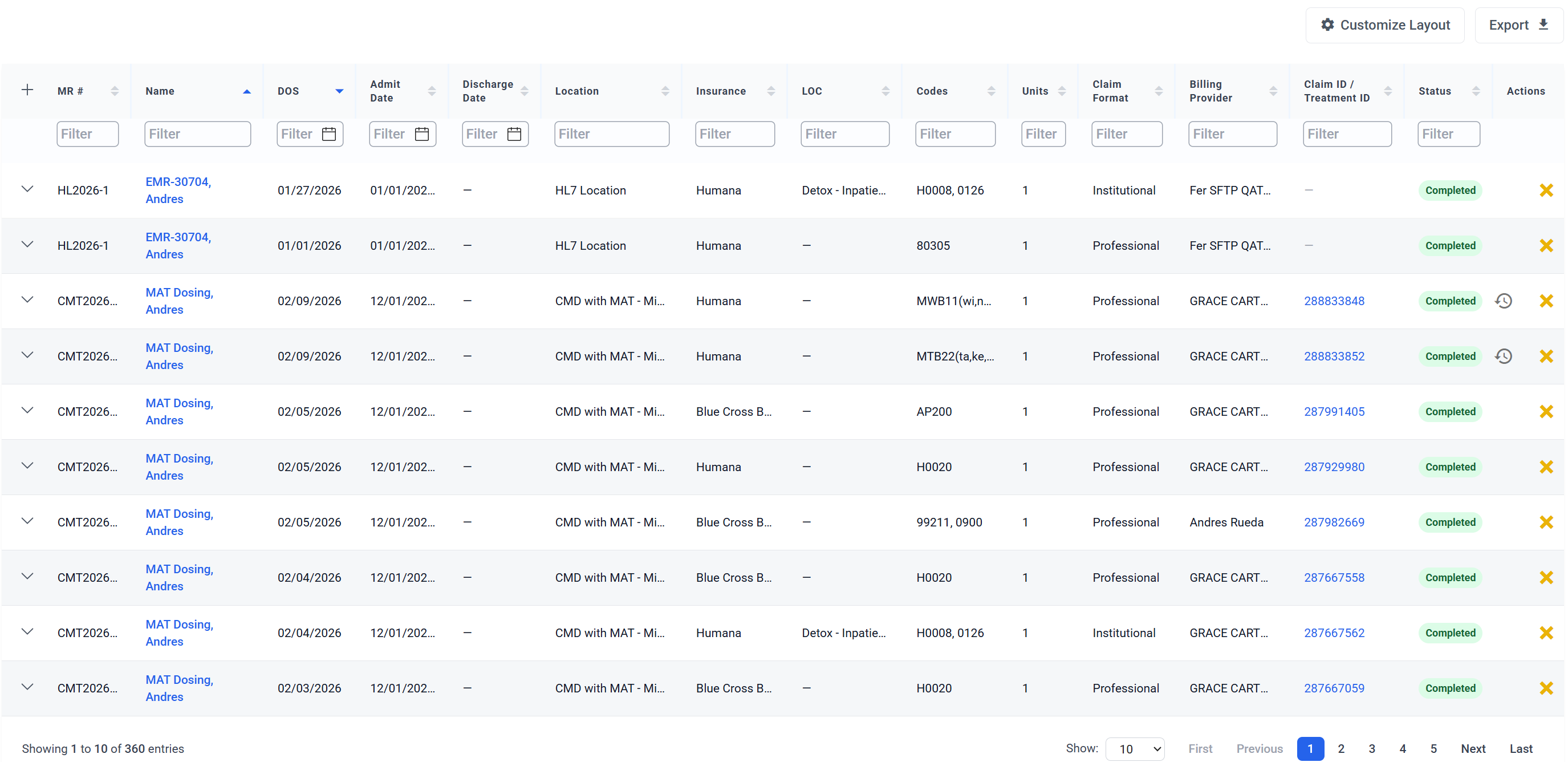1568x762 pixels.
Task: Open the Discharge Date filter calendar icon
Action: pos(514,134)
